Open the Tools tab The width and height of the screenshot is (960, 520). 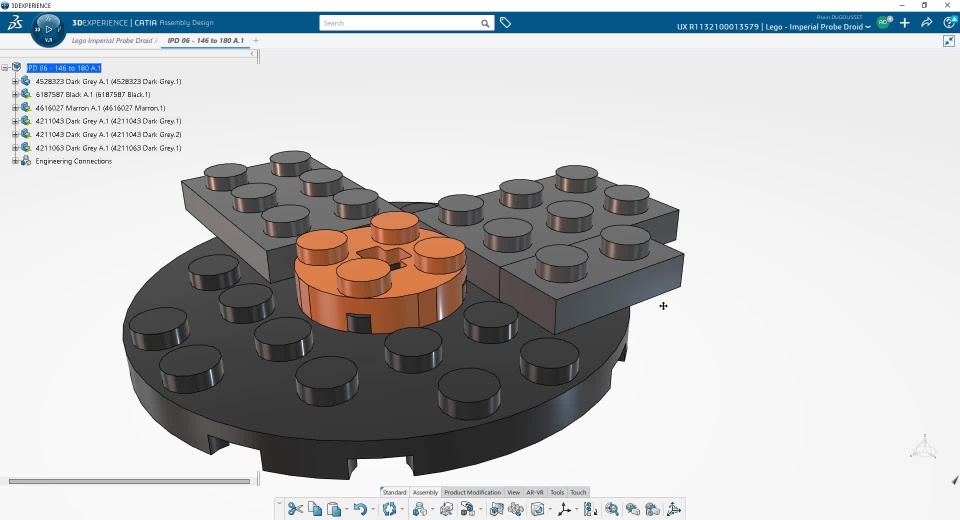click(x=557, y=492)
